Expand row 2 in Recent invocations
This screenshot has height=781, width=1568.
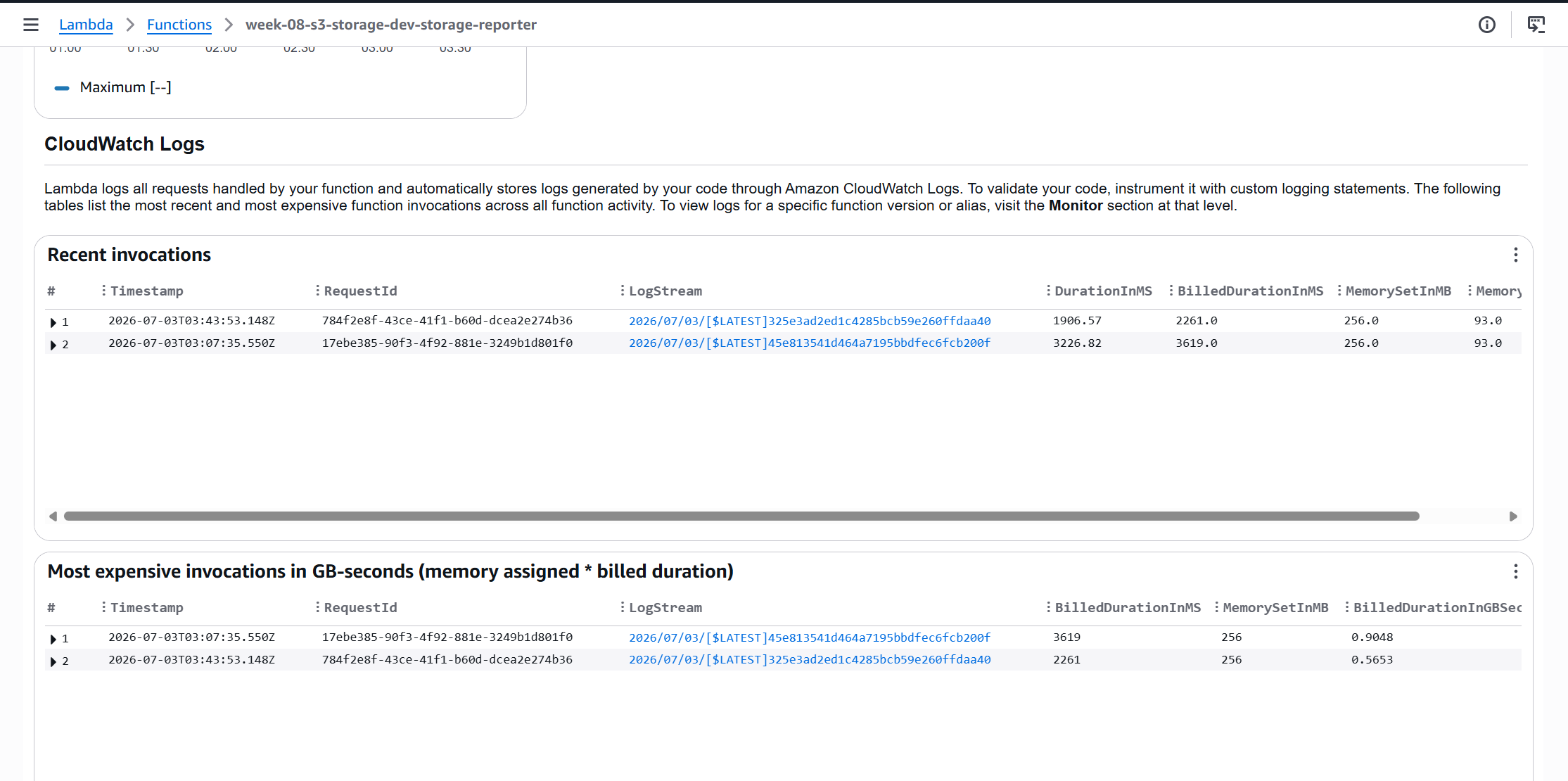point(53,345)
